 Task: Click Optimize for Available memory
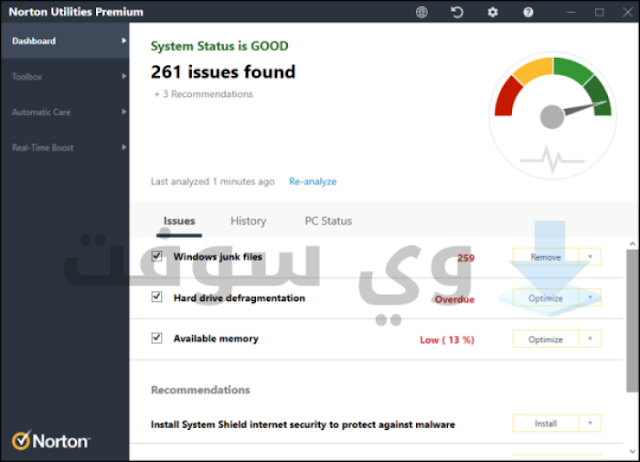point(545,339)
